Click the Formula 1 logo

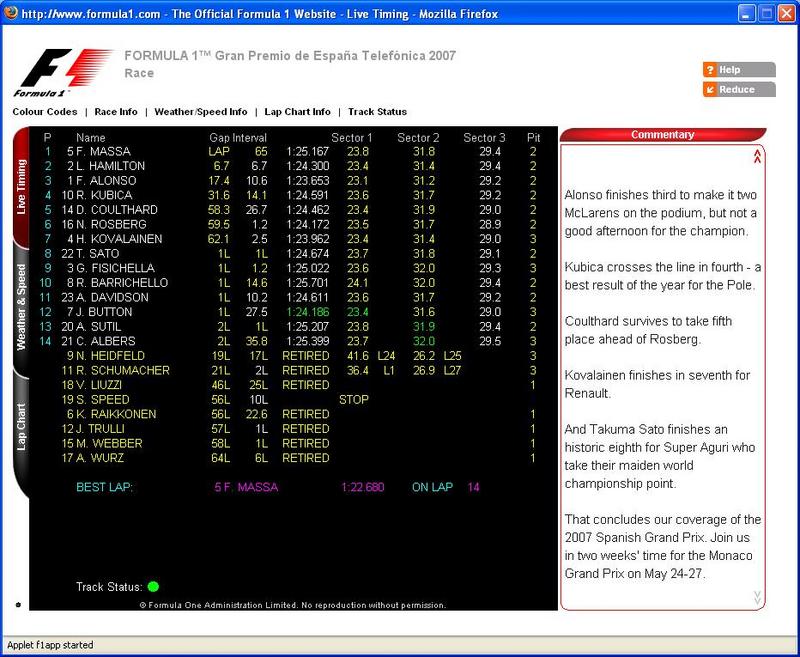point(64,72)
